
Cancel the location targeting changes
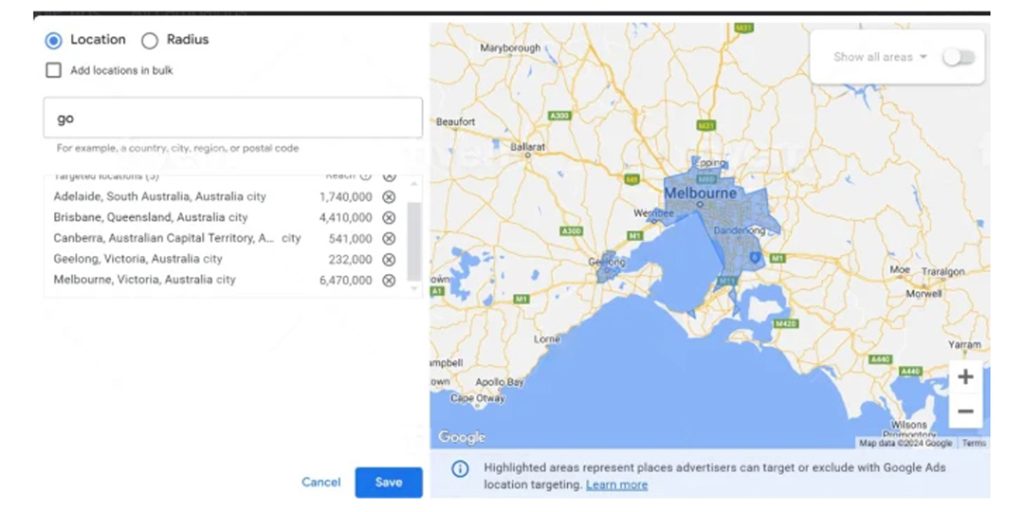pos(321,482)
